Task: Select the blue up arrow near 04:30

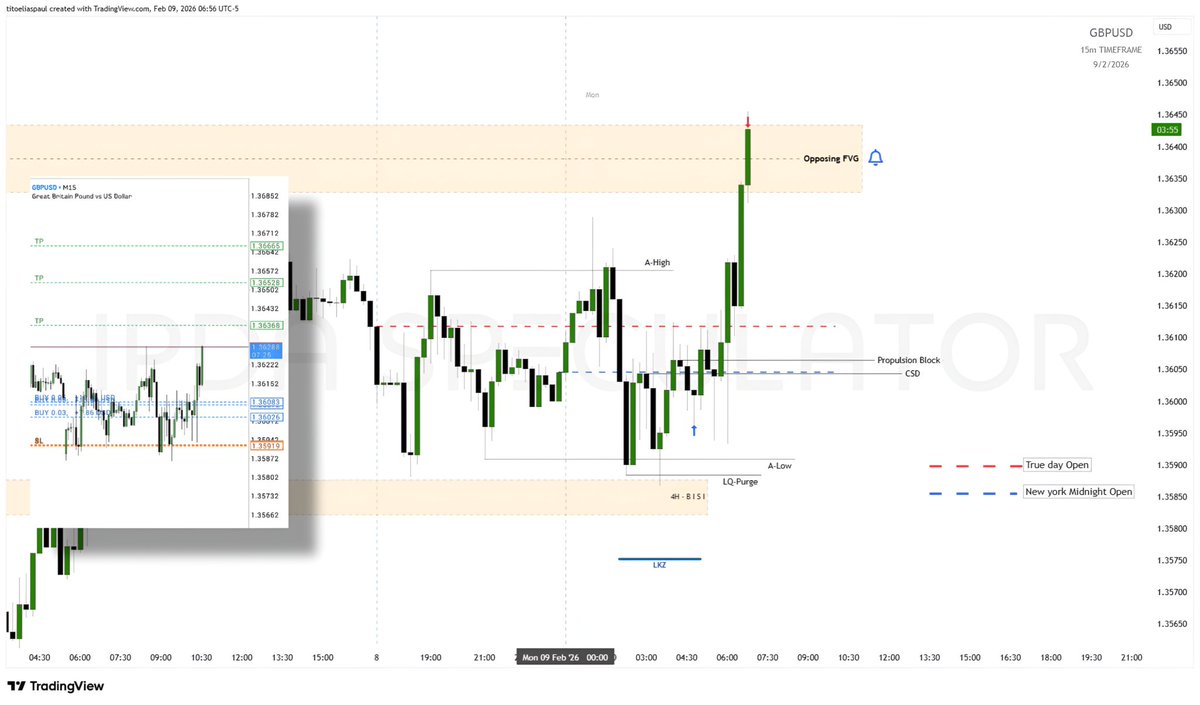Action: [694, 430]
